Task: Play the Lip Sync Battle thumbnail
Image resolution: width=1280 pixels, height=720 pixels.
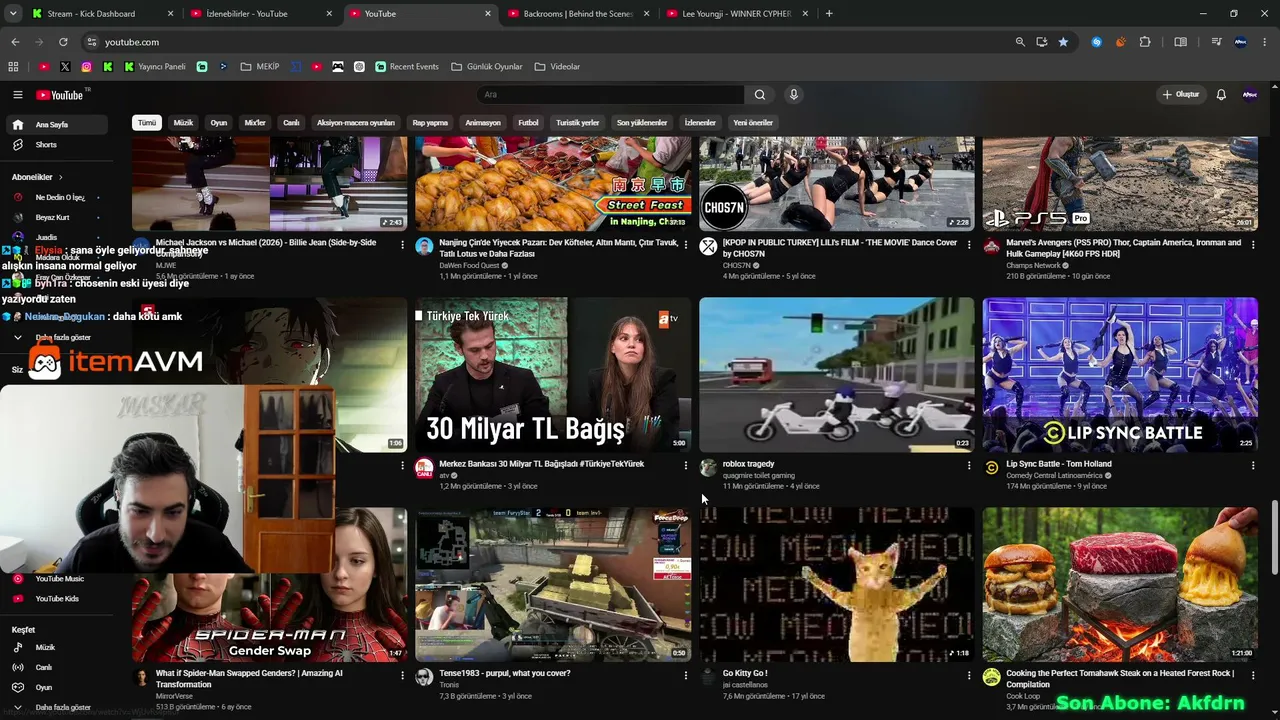Action: pos(1120,375)
